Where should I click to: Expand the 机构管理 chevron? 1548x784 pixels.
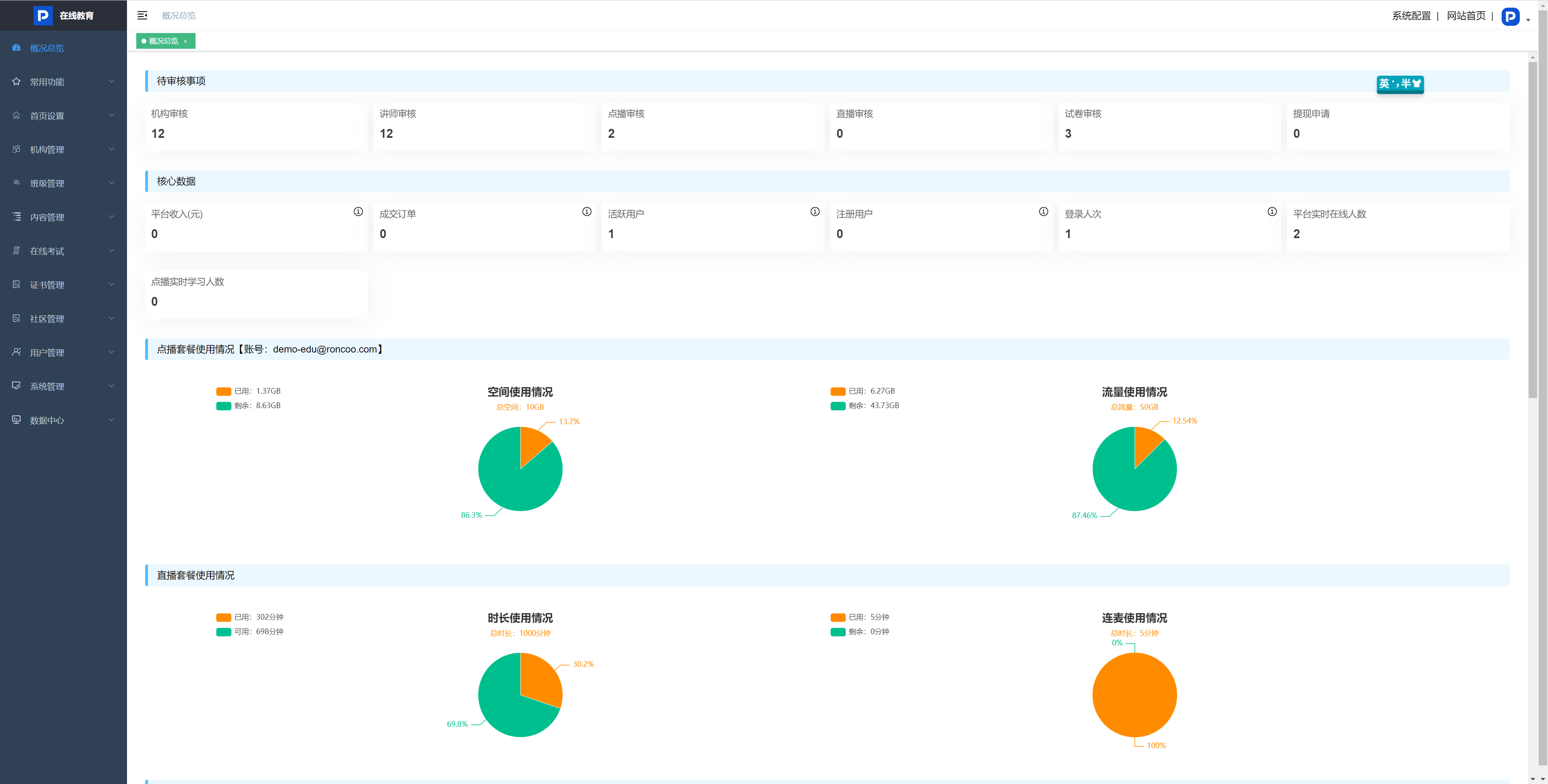pyautogui.click(x=111, y=149)
